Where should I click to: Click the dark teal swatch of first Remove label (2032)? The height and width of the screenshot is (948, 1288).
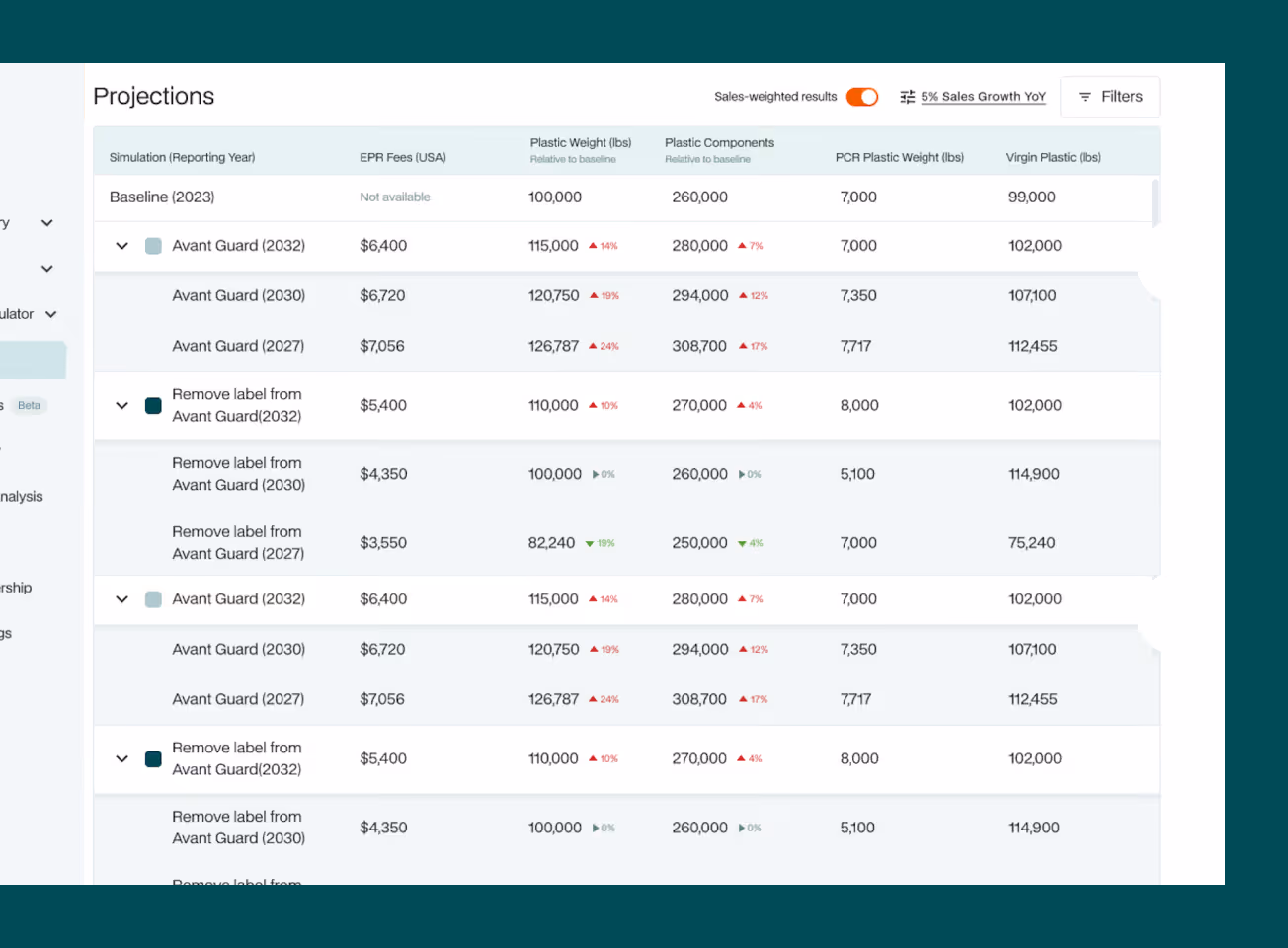point(153,405)
